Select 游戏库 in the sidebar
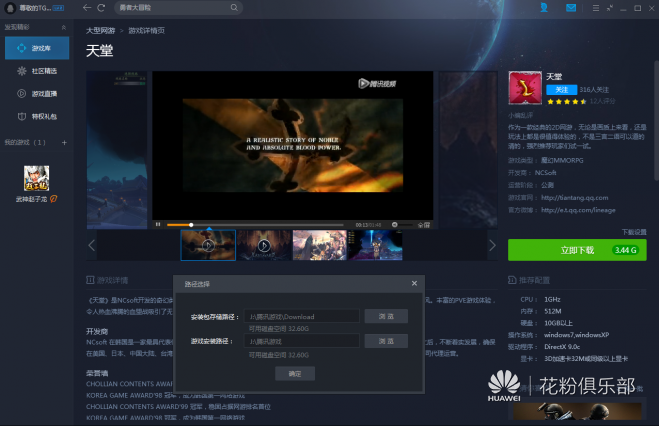The height and width of the screenshot is (426, 659). click(x=37, y=48)
